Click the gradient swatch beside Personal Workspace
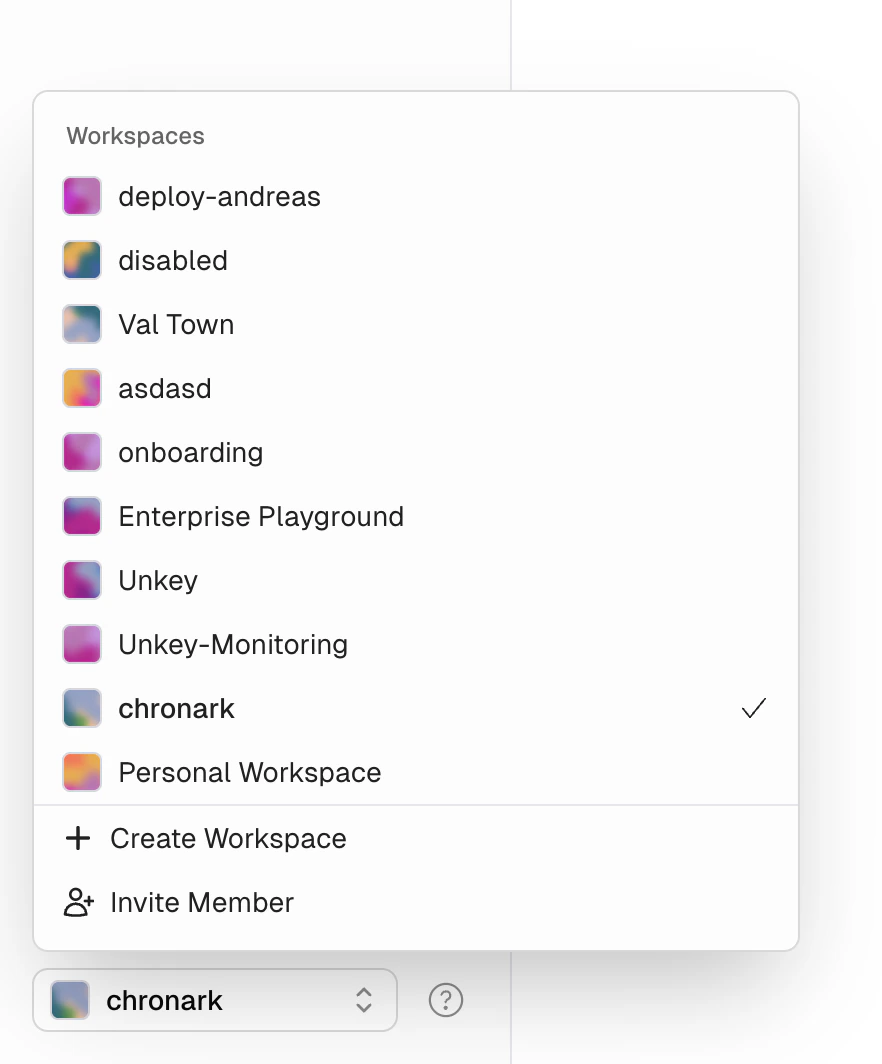882x1064 pixels. (81, 772)
